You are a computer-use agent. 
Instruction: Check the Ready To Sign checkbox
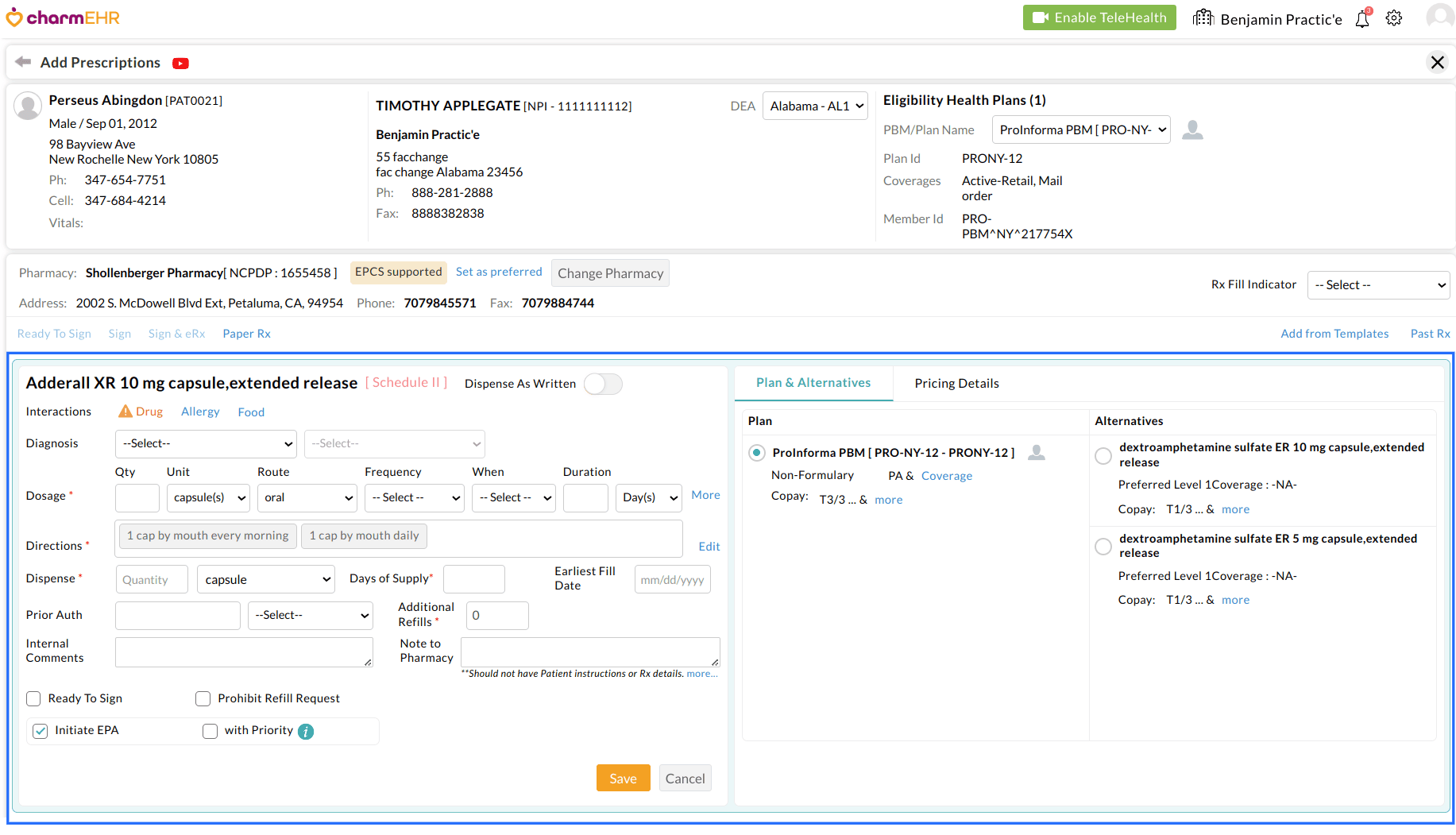point(33,698)
